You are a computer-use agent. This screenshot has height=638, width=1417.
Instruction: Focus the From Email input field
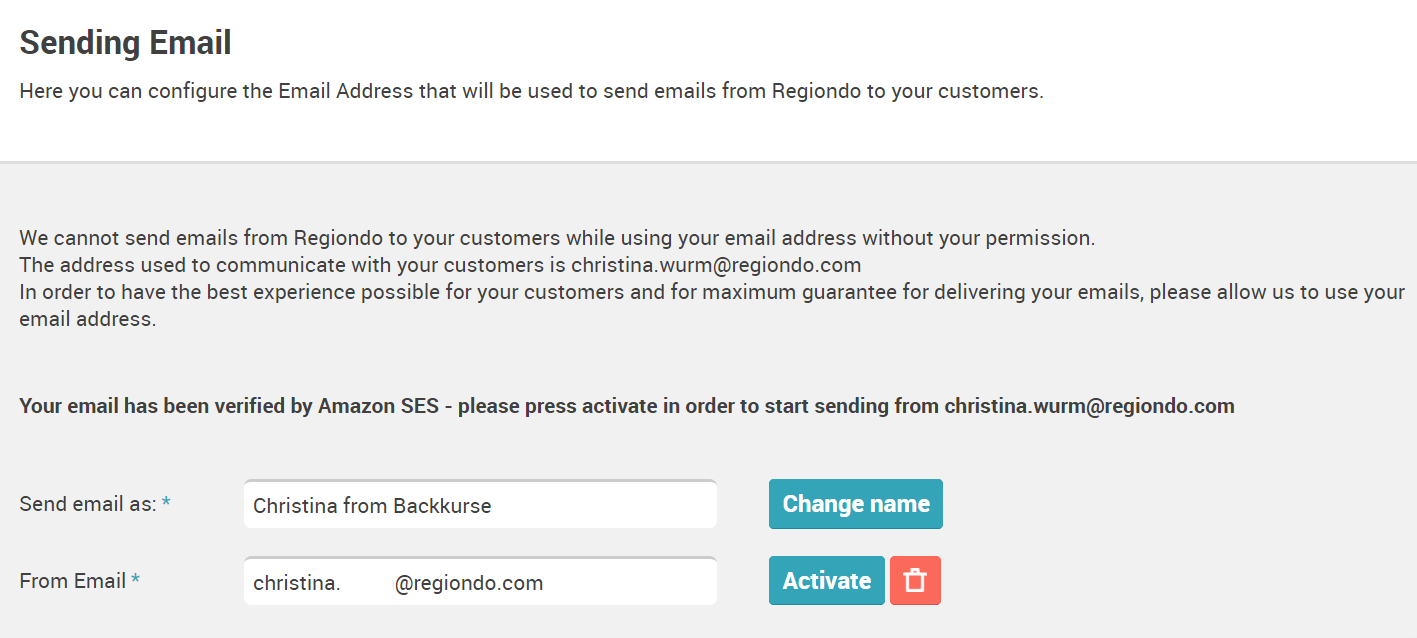tap(480, 581)
